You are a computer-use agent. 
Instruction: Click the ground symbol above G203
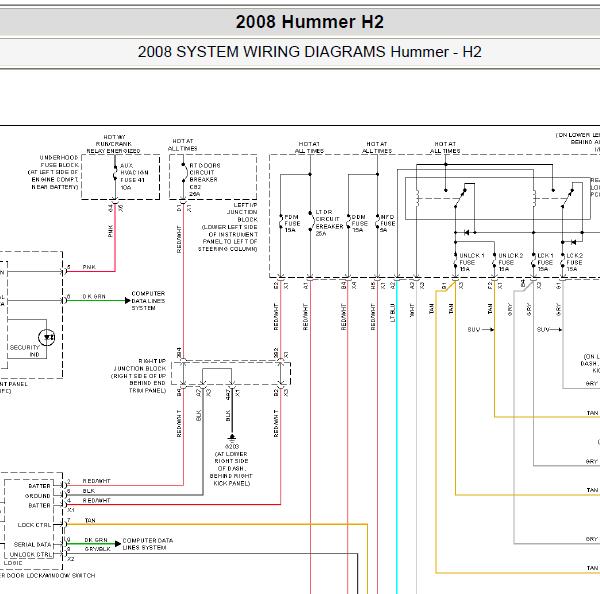(x=232, y=438)
